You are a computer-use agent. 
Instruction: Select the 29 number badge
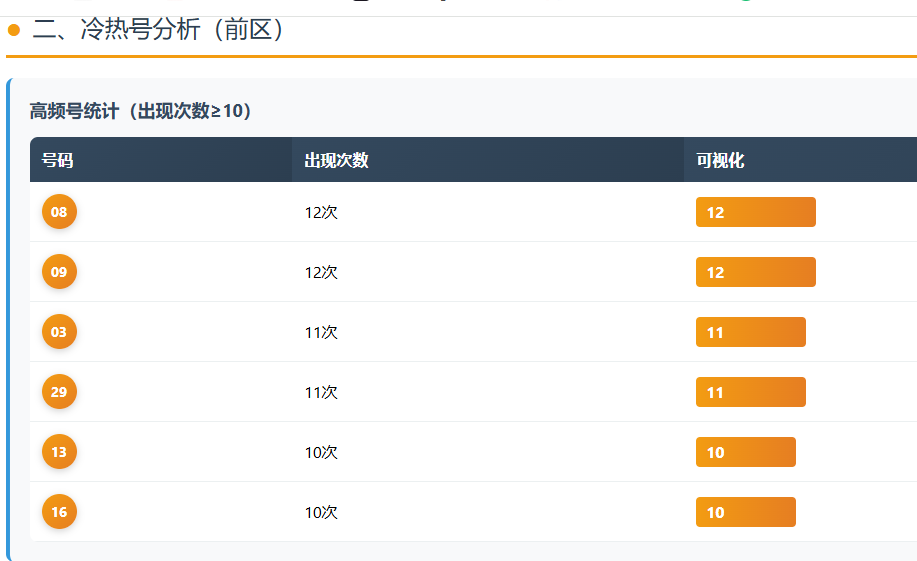point(59,392)
